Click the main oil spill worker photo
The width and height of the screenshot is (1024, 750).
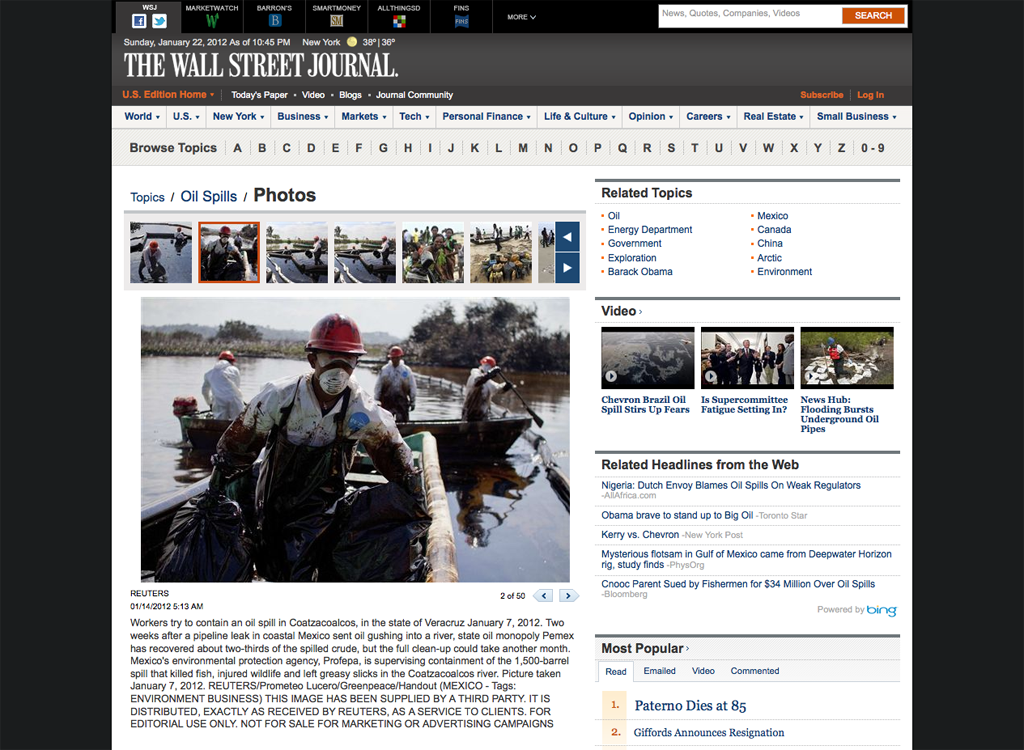pos(355,440)
